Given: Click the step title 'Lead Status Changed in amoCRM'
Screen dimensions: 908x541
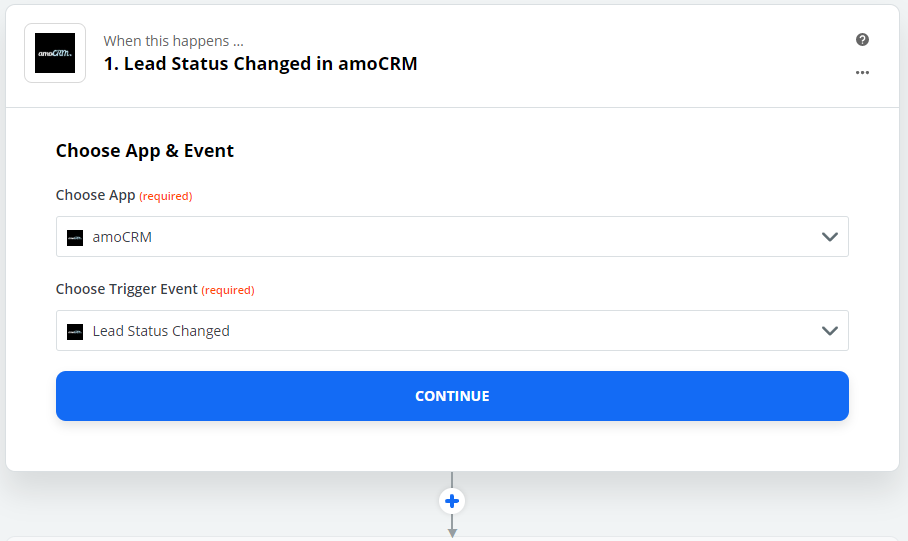Looking at the screenshot, I should tap(260, 64).
